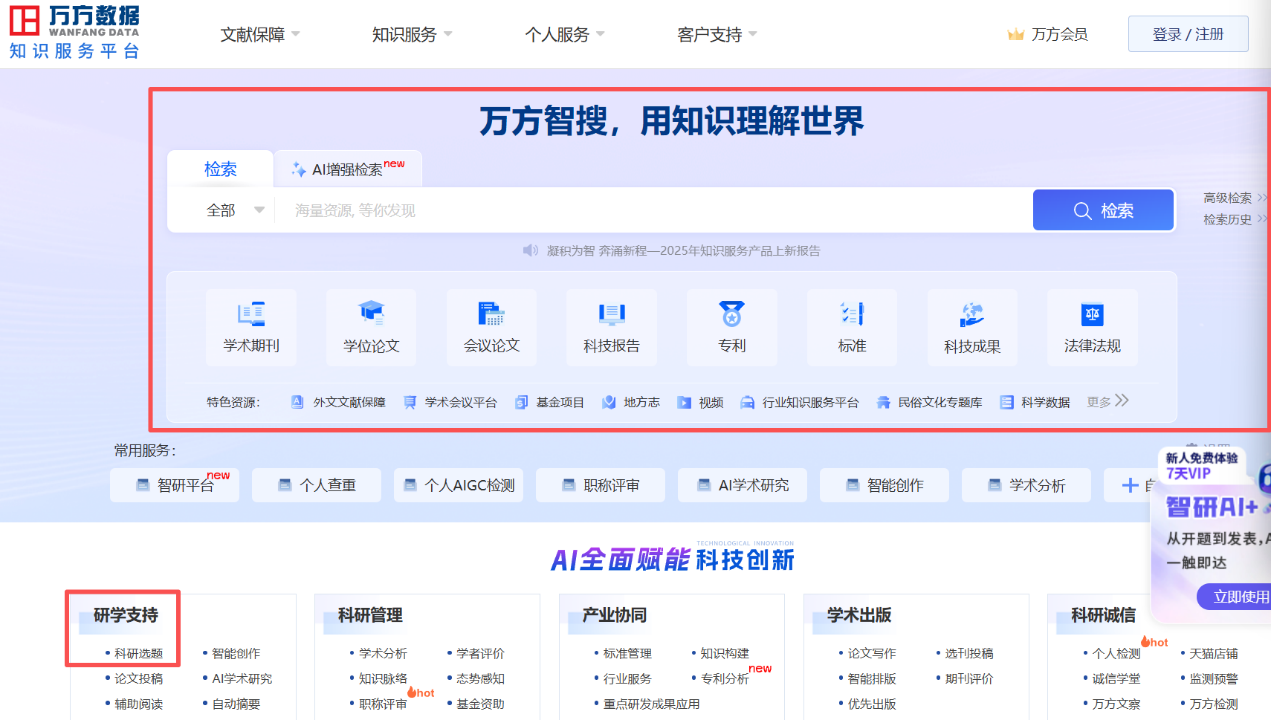This screenshot has width=1271, height=720.
Task: Click the 法律法规 scales icon
Action: 1092,314
